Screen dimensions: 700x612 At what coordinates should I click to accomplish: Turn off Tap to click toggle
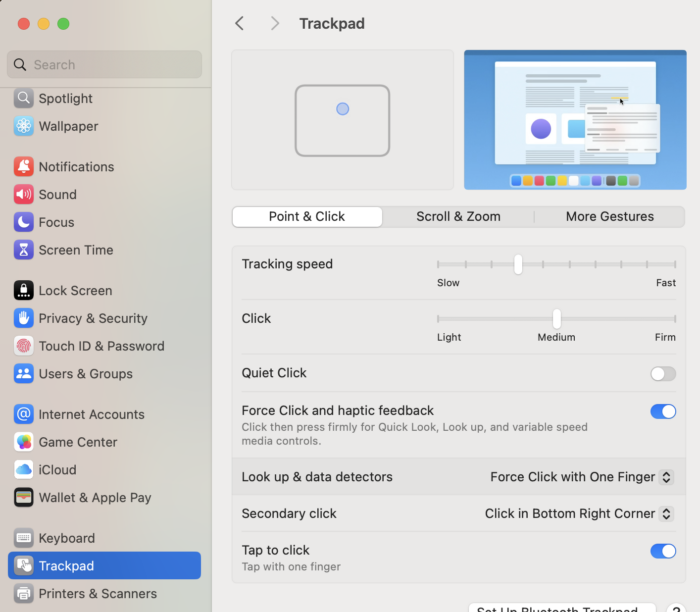[662, 551]
